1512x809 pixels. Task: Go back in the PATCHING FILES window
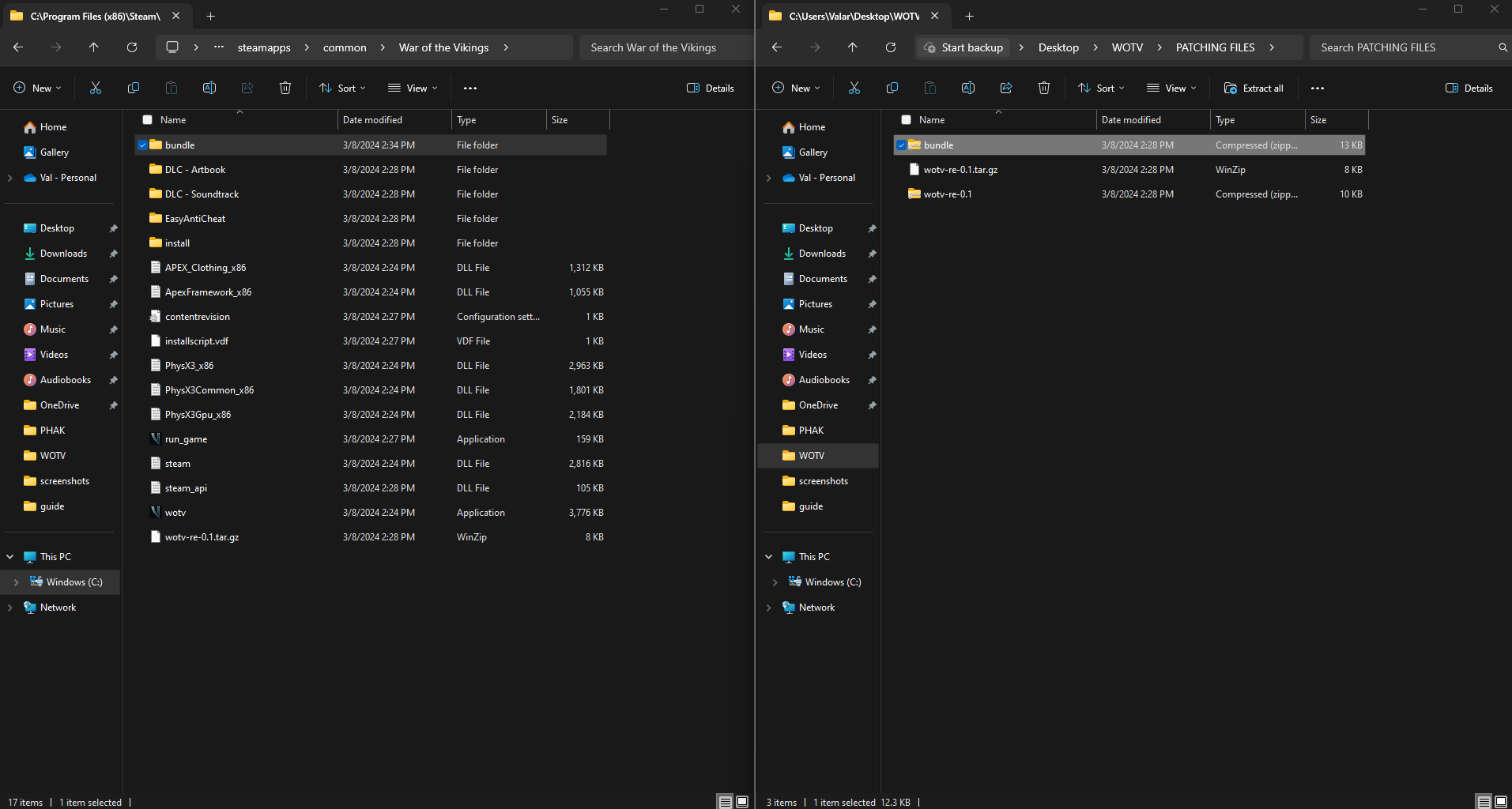point(777,47)
